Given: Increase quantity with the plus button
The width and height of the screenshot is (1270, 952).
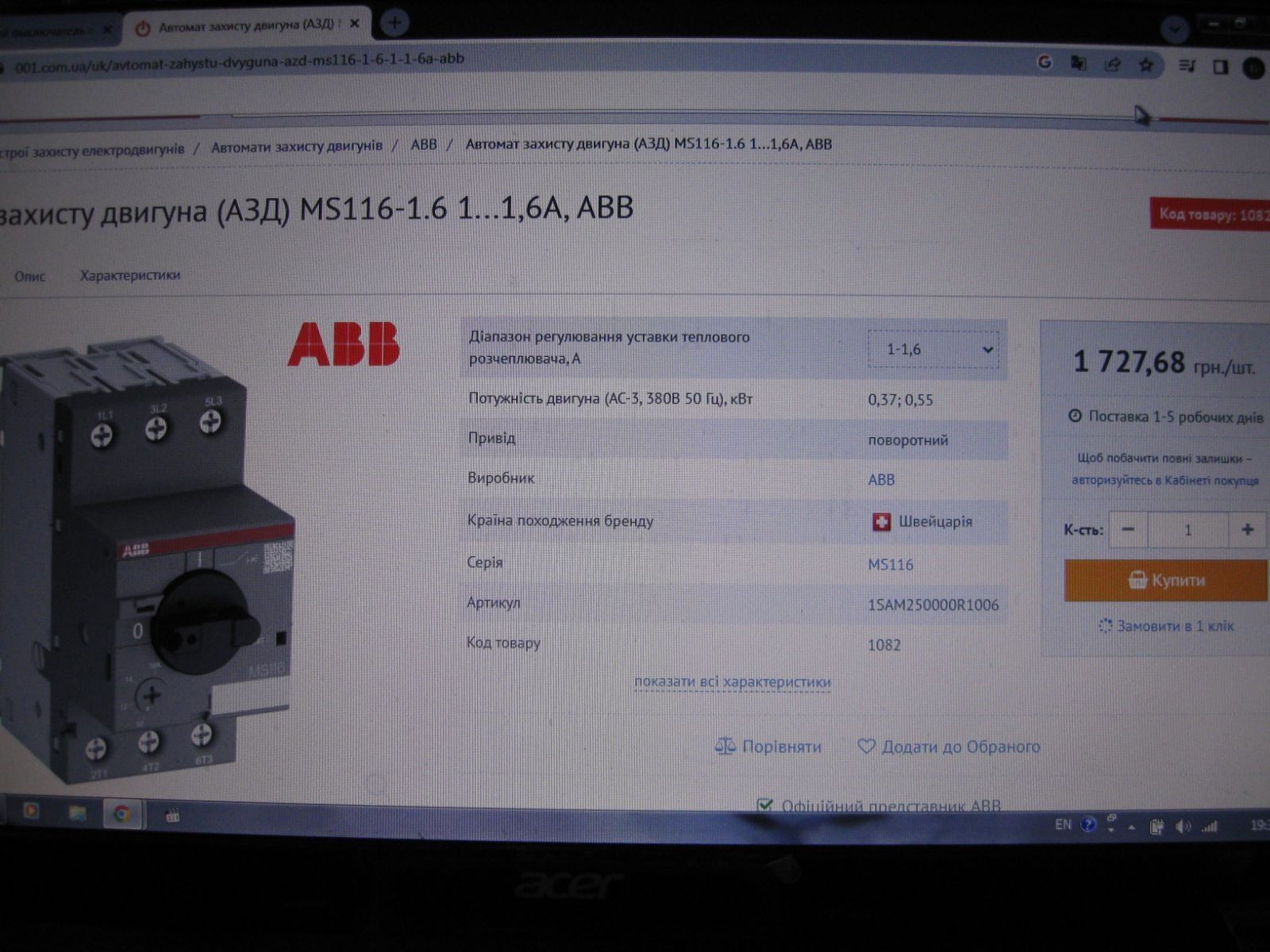Looking at the screenshot, I should tap(1248, 529).
